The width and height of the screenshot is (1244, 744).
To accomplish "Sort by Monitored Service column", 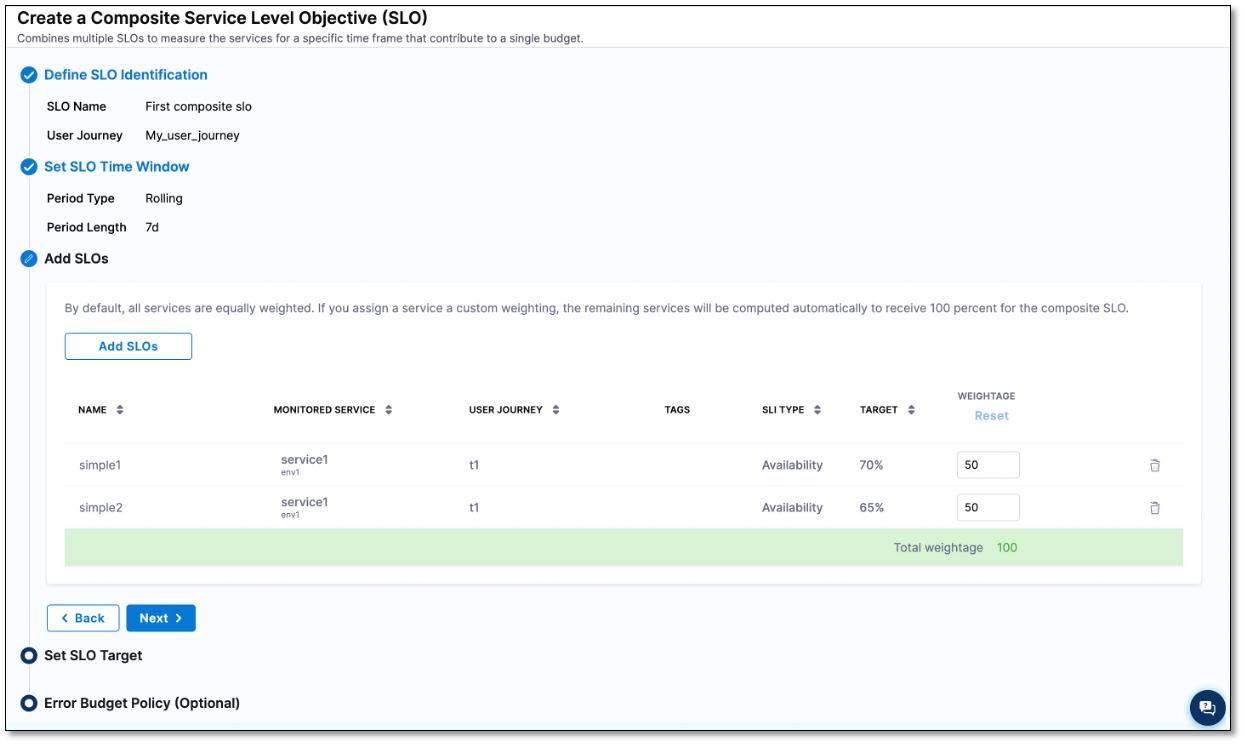I will tap(389, 410).
